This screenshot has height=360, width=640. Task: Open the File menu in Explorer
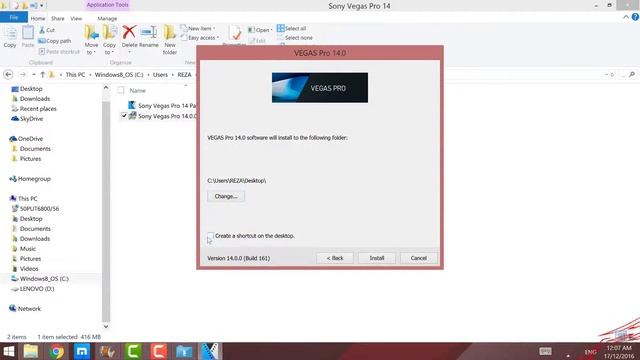pyautogui.click(x=13, y=18)
